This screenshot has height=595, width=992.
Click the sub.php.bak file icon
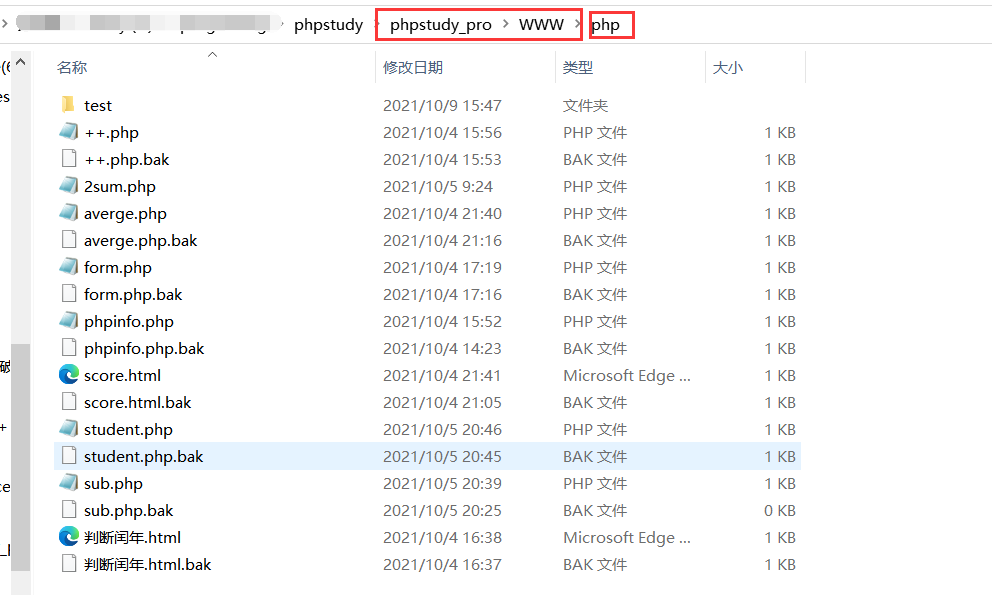click(68, 510)
